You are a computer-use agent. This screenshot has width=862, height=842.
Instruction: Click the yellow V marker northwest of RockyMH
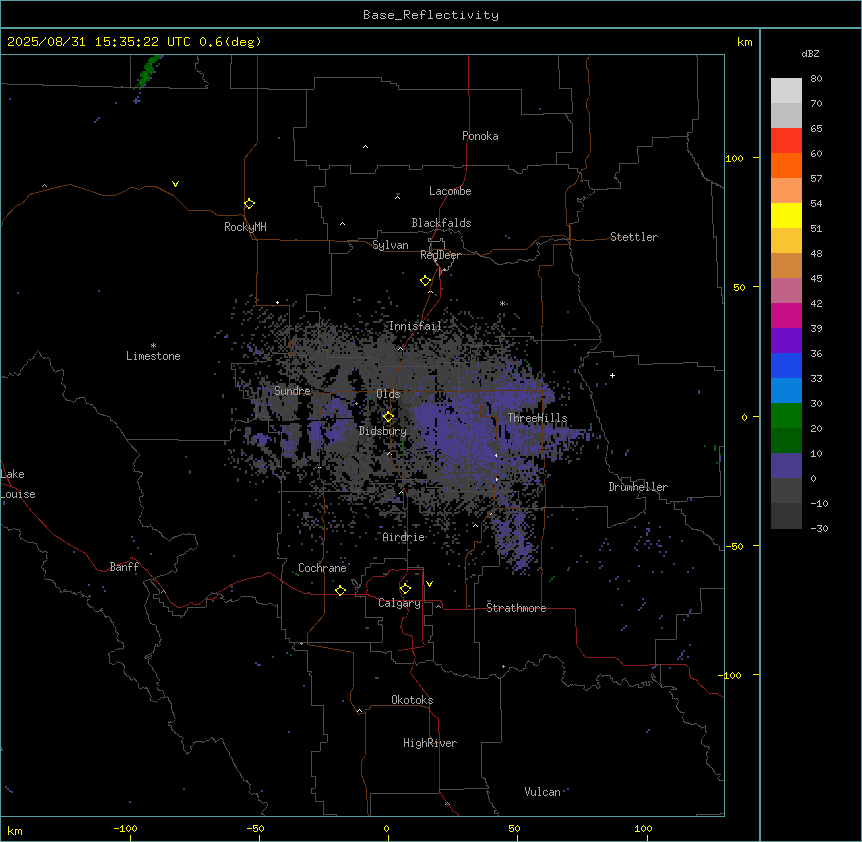tap(175, 184)
